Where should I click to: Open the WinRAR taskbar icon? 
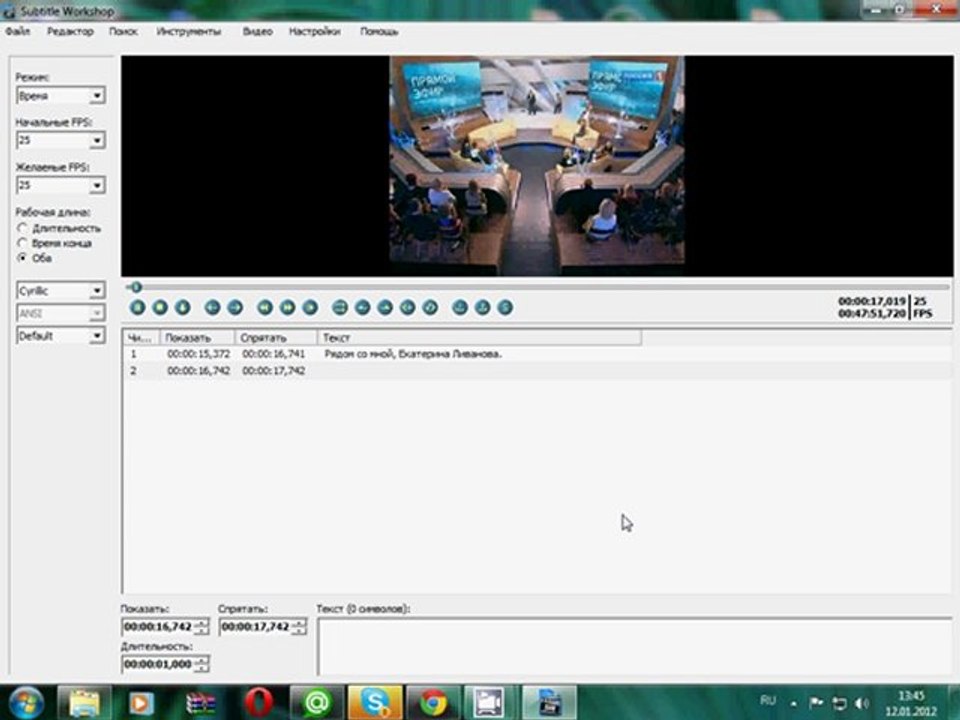201,702
